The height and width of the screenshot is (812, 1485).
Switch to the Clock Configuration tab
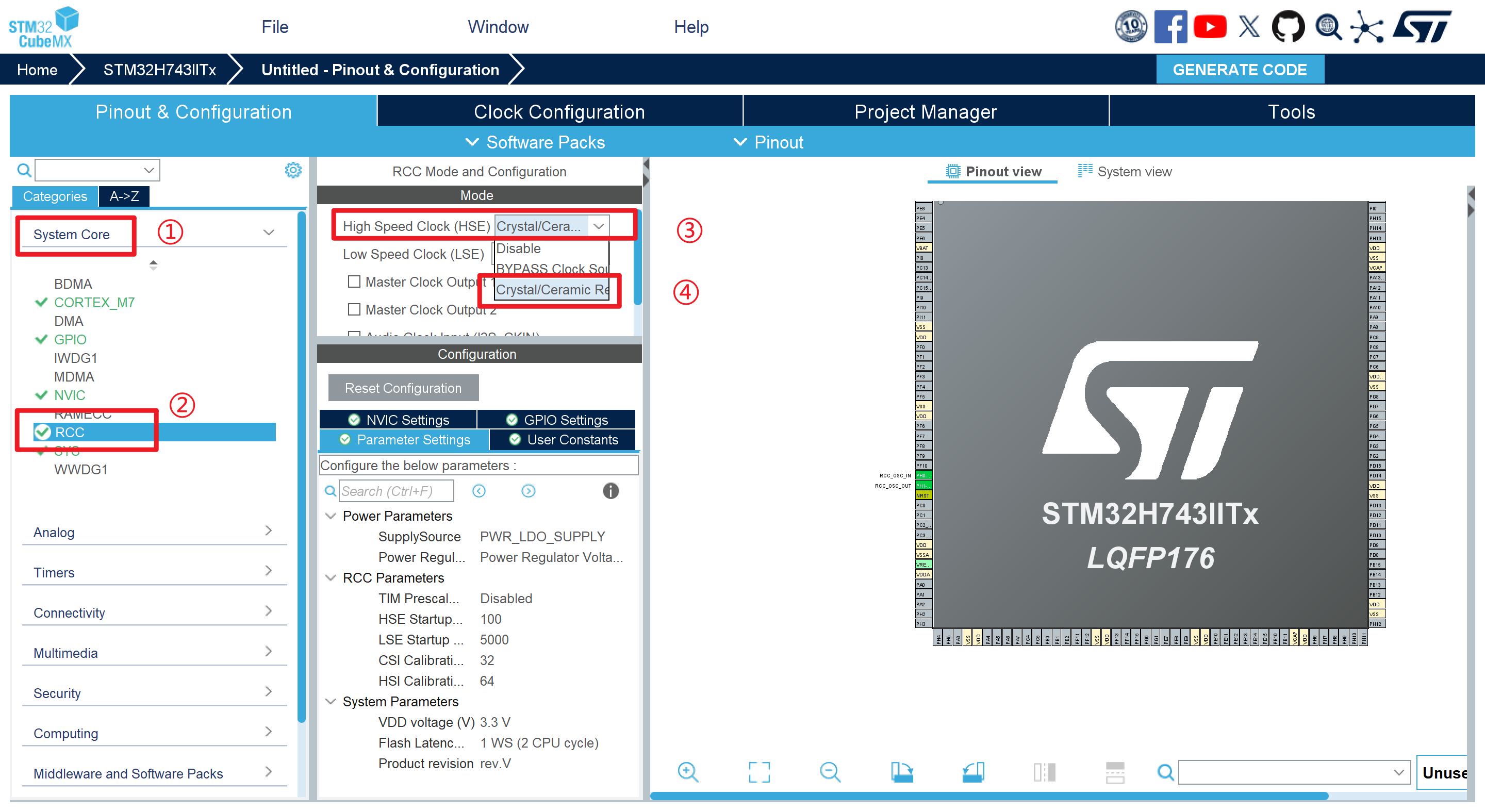click(x=559, y=111)
